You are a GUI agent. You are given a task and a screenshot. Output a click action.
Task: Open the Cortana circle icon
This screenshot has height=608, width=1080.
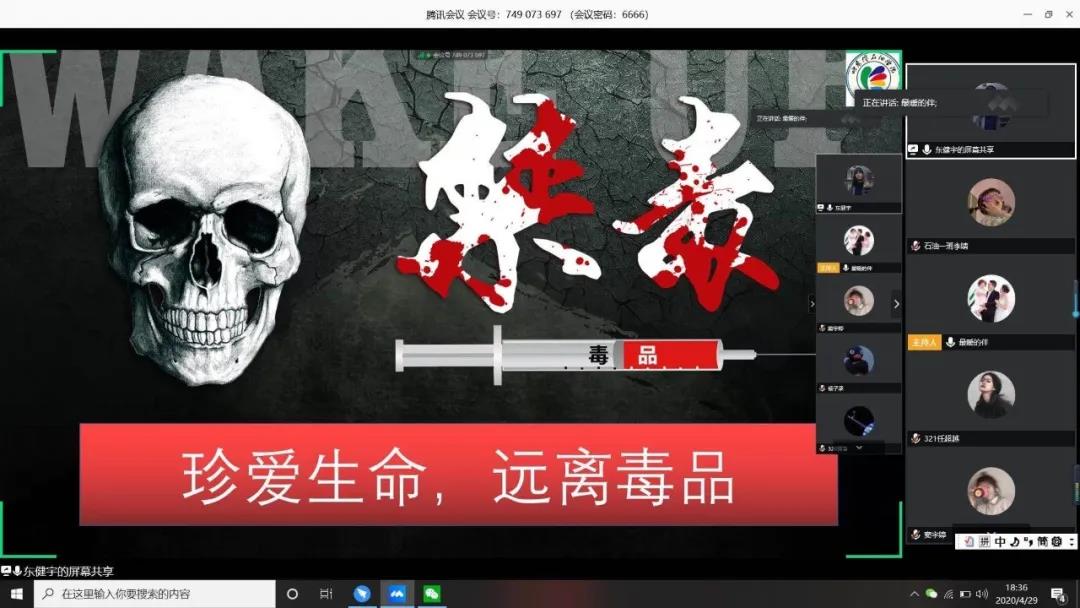coord(292,593)
